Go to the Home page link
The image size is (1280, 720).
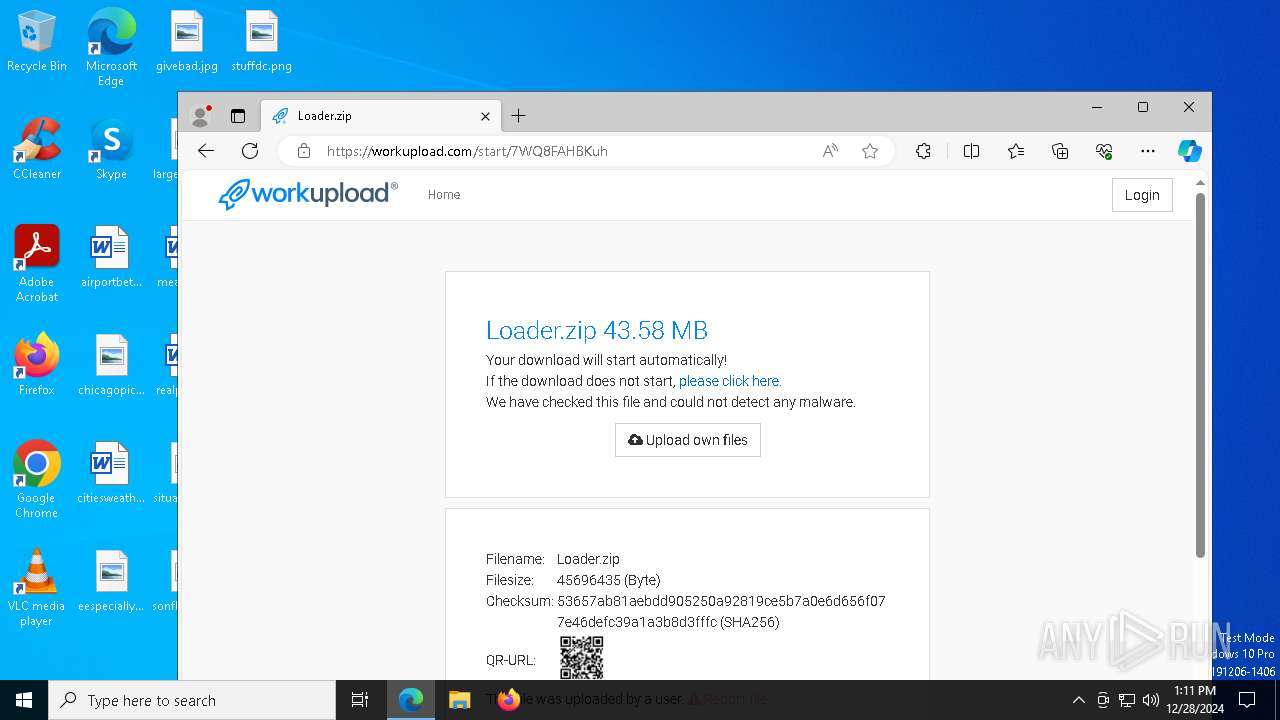pyautogui.click(x=444, y=195)
